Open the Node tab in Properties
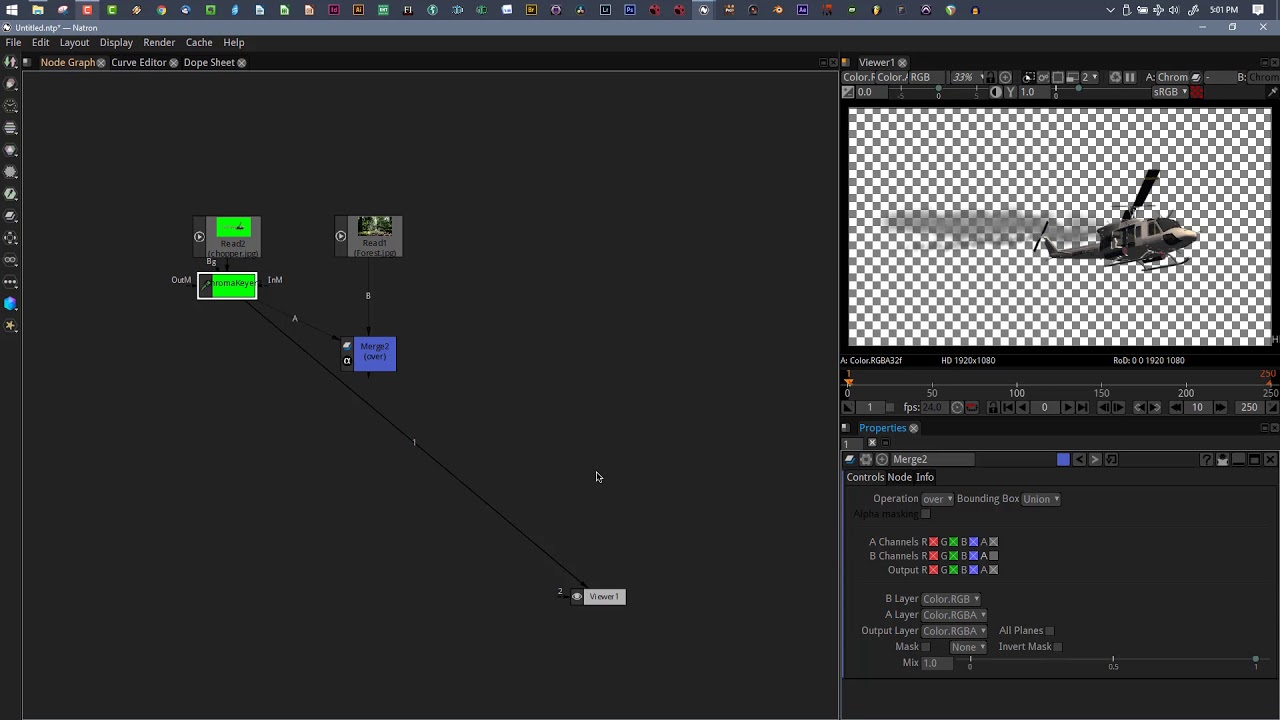This screenshot has height=720, width=1280. click(901, 477)
